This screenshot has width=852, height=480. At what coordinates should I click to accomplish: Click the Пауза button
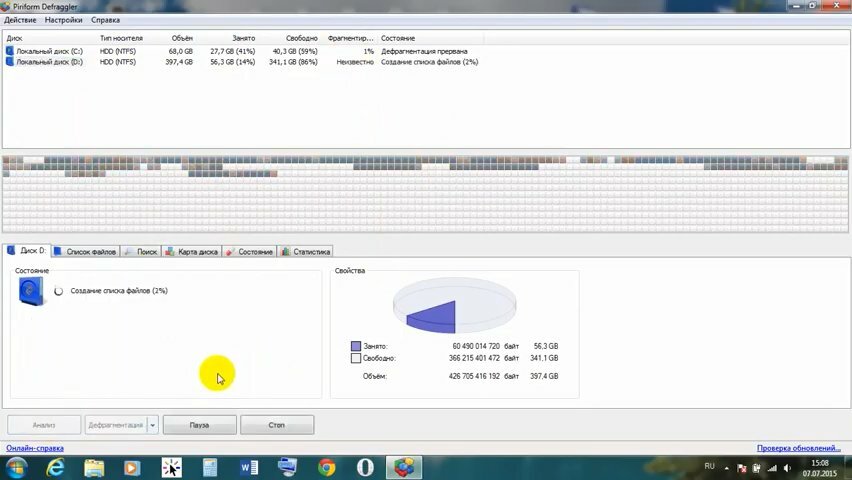coord(199,425)
